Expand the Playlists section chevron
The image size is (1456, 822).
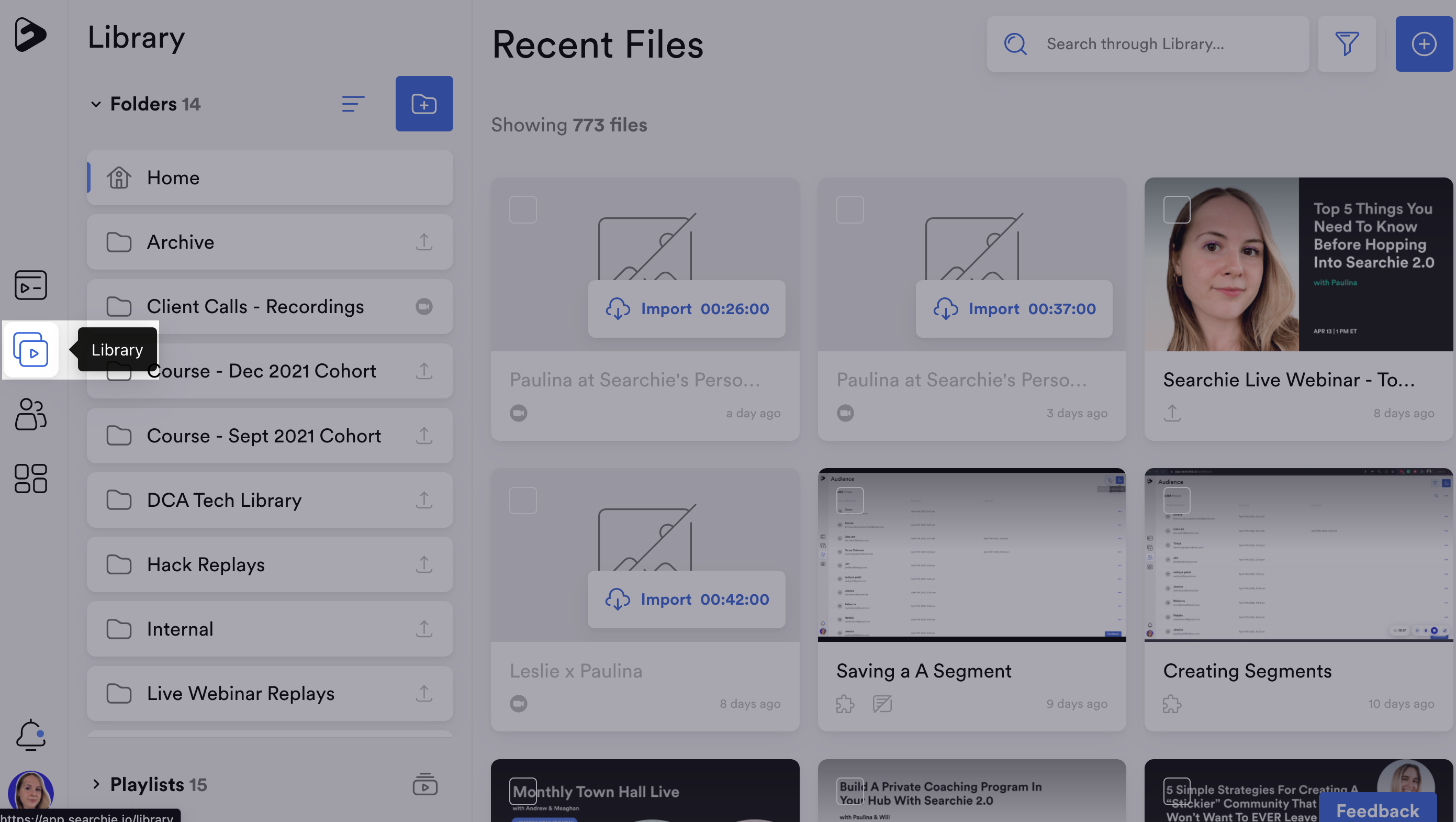tap(96, 784)
